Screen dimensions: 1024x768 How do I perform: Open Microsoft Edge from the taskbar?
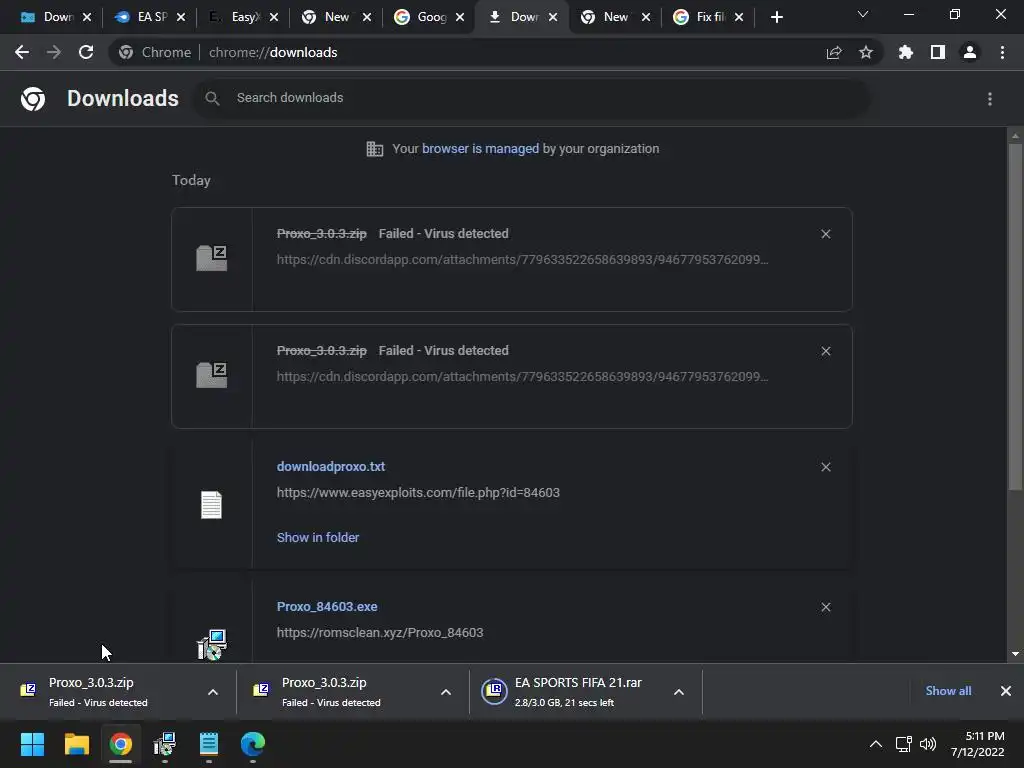pos(253,744)
